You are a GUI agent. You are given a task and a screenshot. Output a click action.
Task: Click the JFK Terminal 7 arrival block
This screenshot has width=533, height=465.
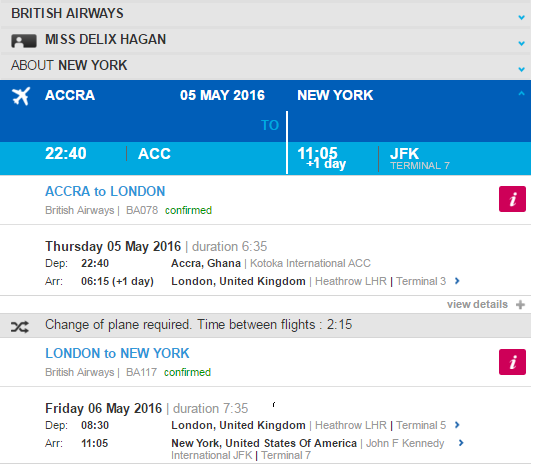(x=410, y=159)
